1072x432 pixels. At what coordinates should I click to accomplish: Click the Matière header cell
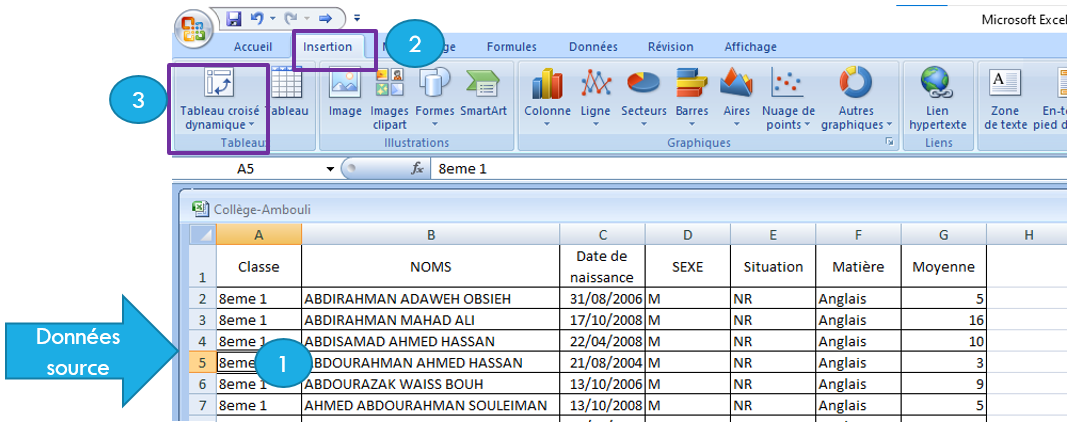pyautogui.click(x=858, y=267)
